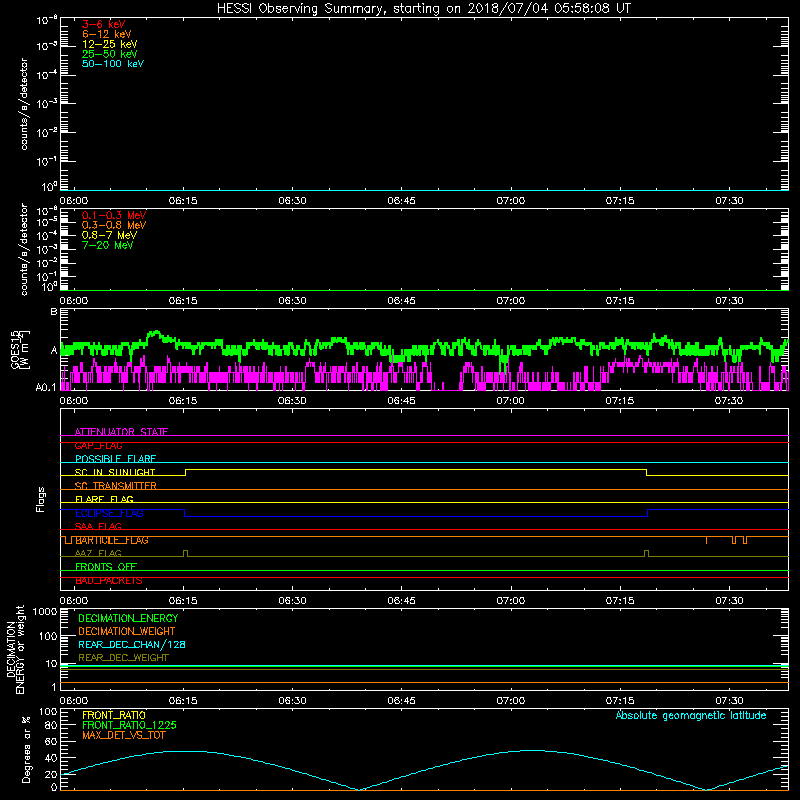Click the 06:45 tick label under GOES panel
The image size is (800, 800).
tap(402, 401)
